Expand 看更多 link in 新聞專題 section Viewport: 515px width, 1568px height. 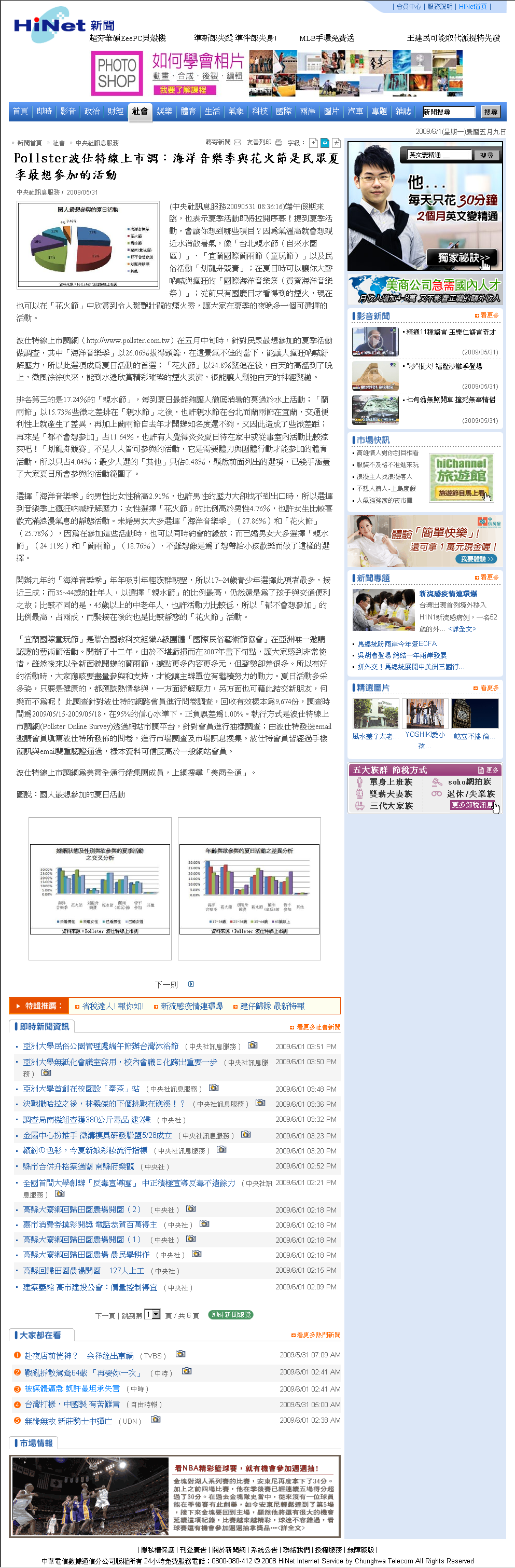tap(486, 577)
